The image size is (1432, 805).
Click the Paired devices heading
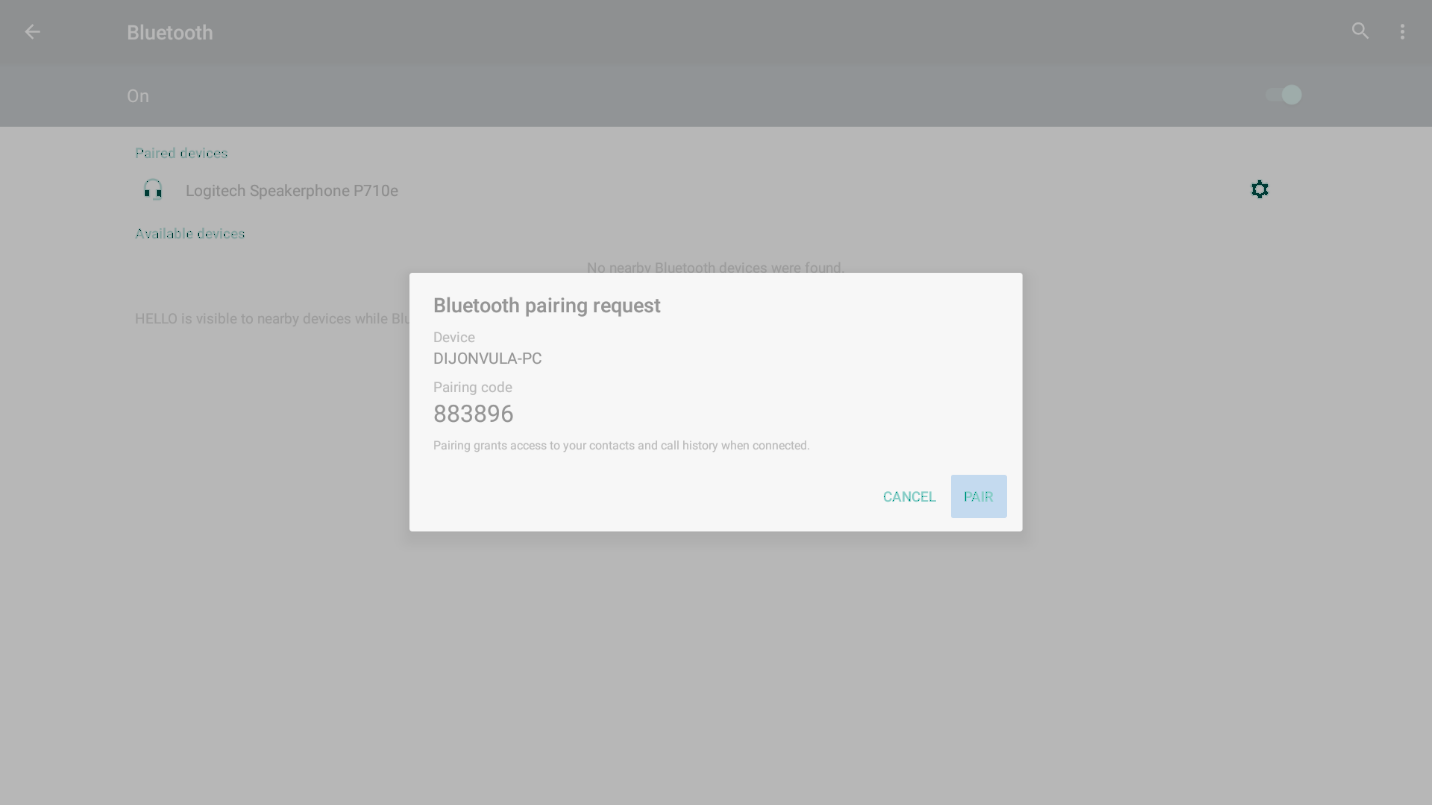click(x=181, y=153)
